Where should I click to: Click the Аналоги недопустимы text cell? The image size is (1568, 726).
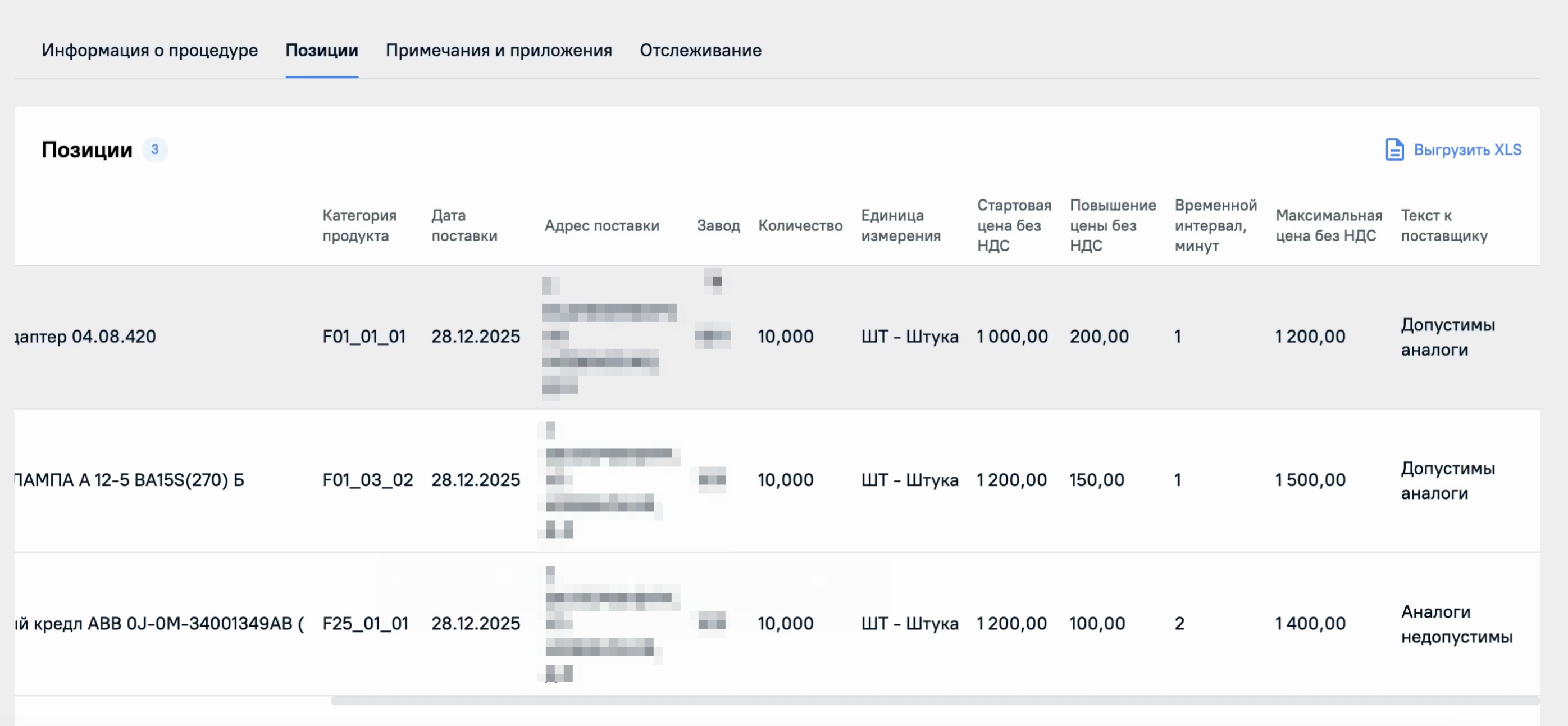click(x=1456, y=624)
